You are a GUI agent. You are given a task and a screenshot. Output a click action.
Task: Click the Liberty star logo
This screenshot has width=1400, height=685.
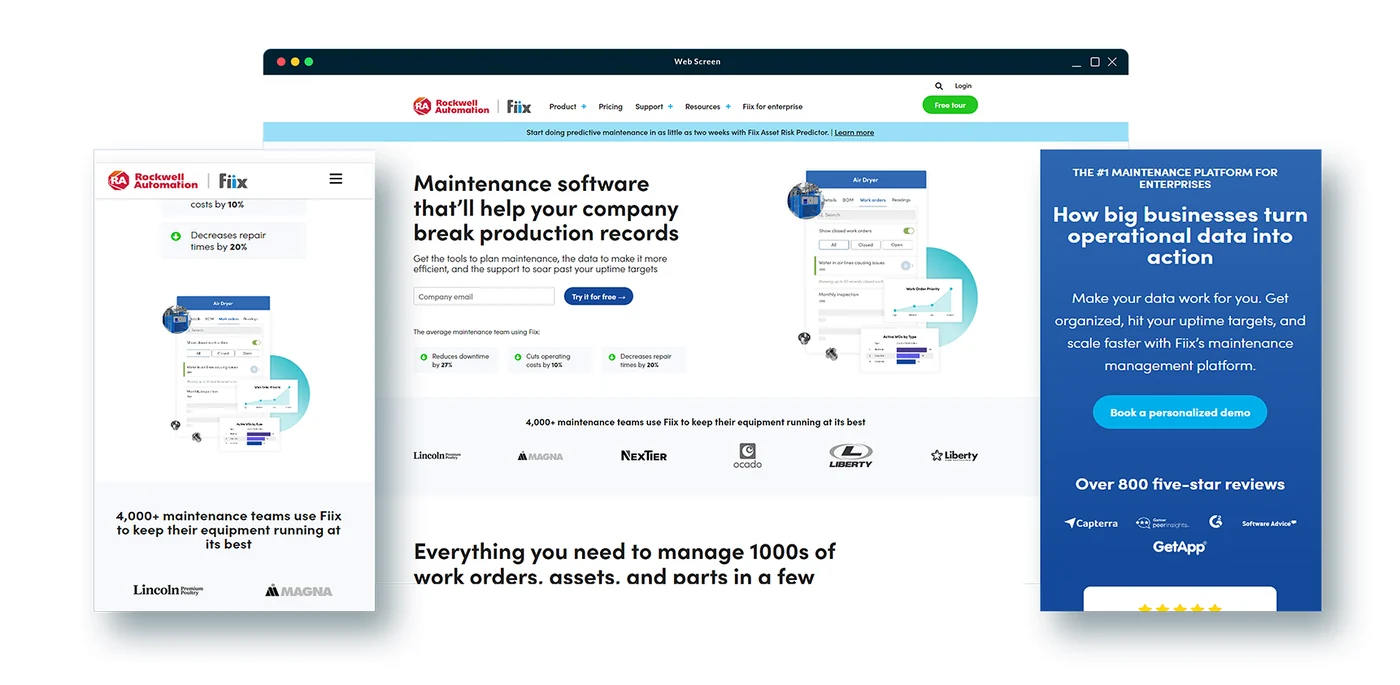954,456
